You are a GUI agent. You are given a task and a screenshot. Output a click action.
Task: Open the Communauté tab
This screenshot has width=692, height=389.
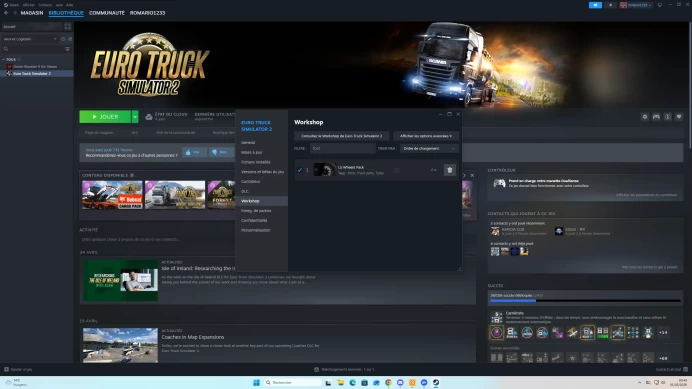pyautogui.click(x=107, y=13)
